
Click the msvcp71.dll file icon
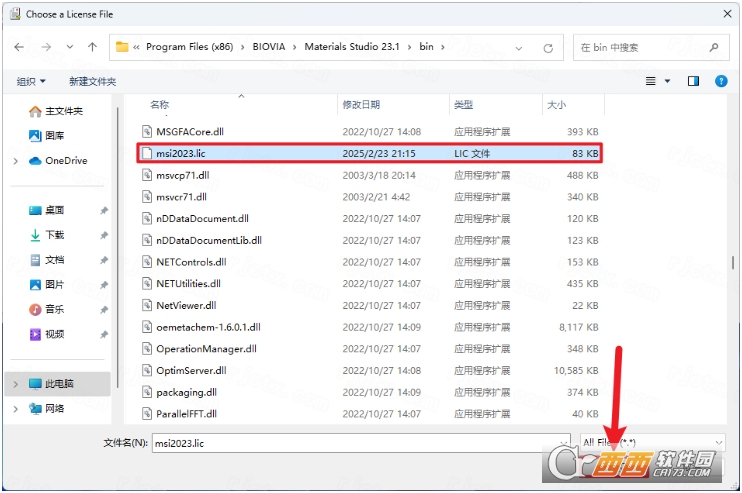click(x=147, y=175)
